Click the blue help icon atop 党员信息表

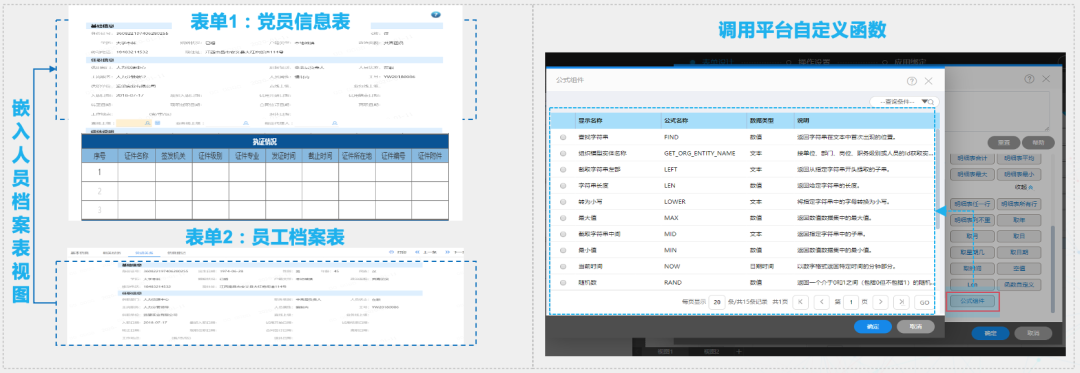(435, 14)
